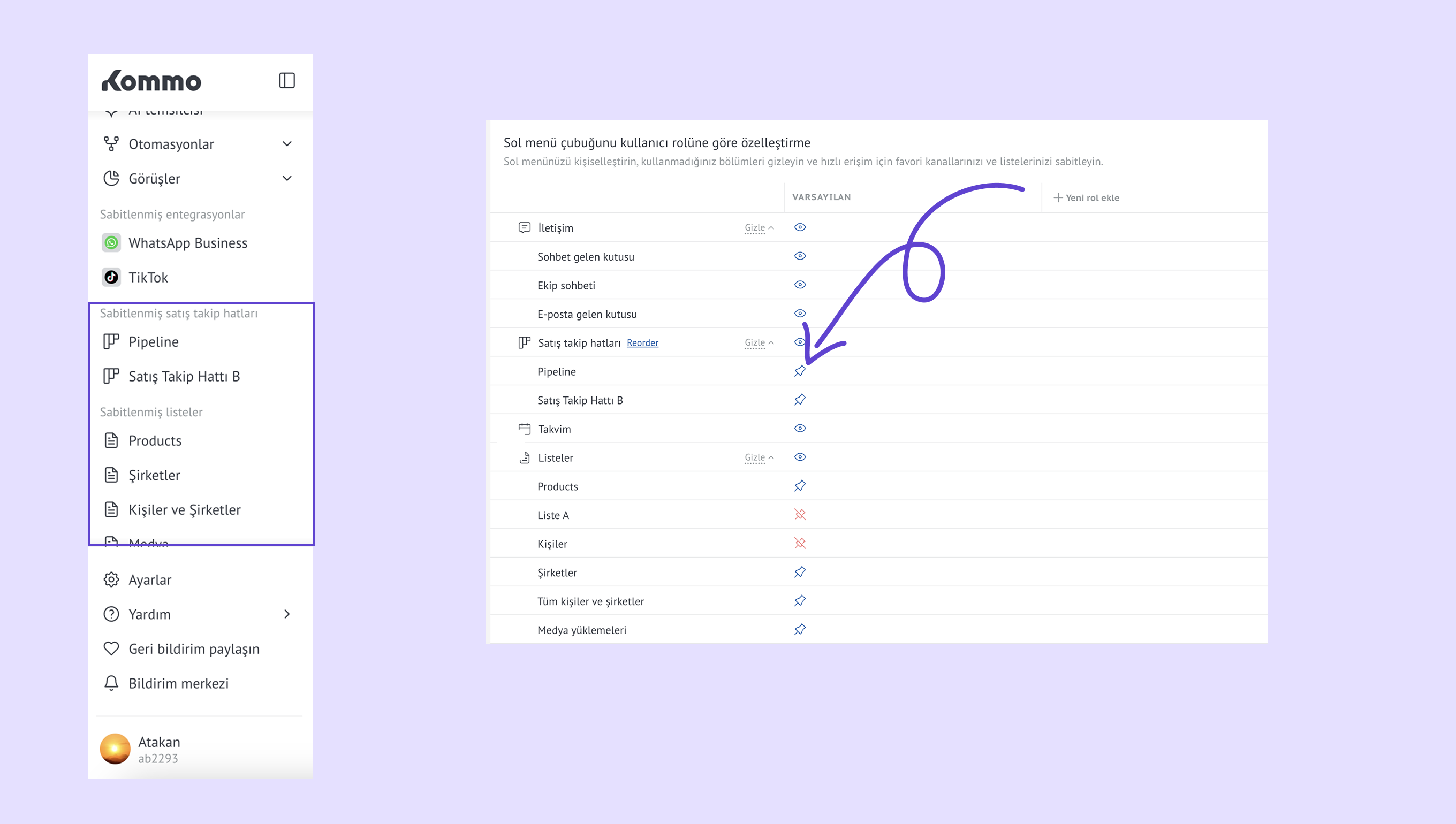Hide Takvim using its eye icon
Image resolution: width=1456 pixels, height=824 pixels.
click(799, 428)
